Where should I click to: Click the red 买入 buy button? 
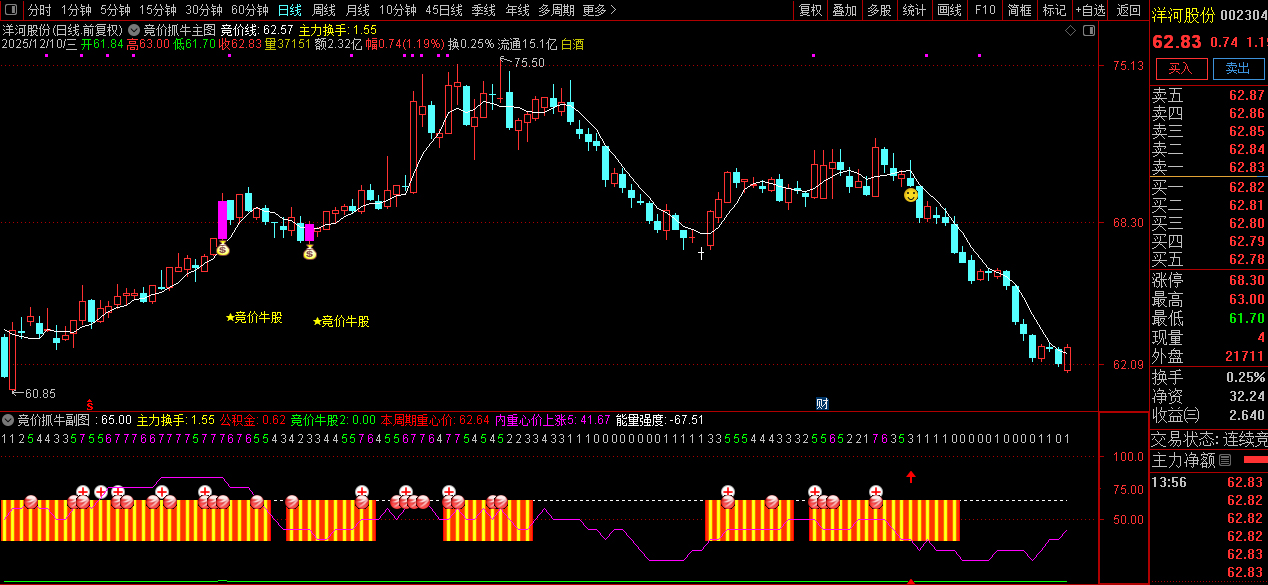[x=1181, y=68]
